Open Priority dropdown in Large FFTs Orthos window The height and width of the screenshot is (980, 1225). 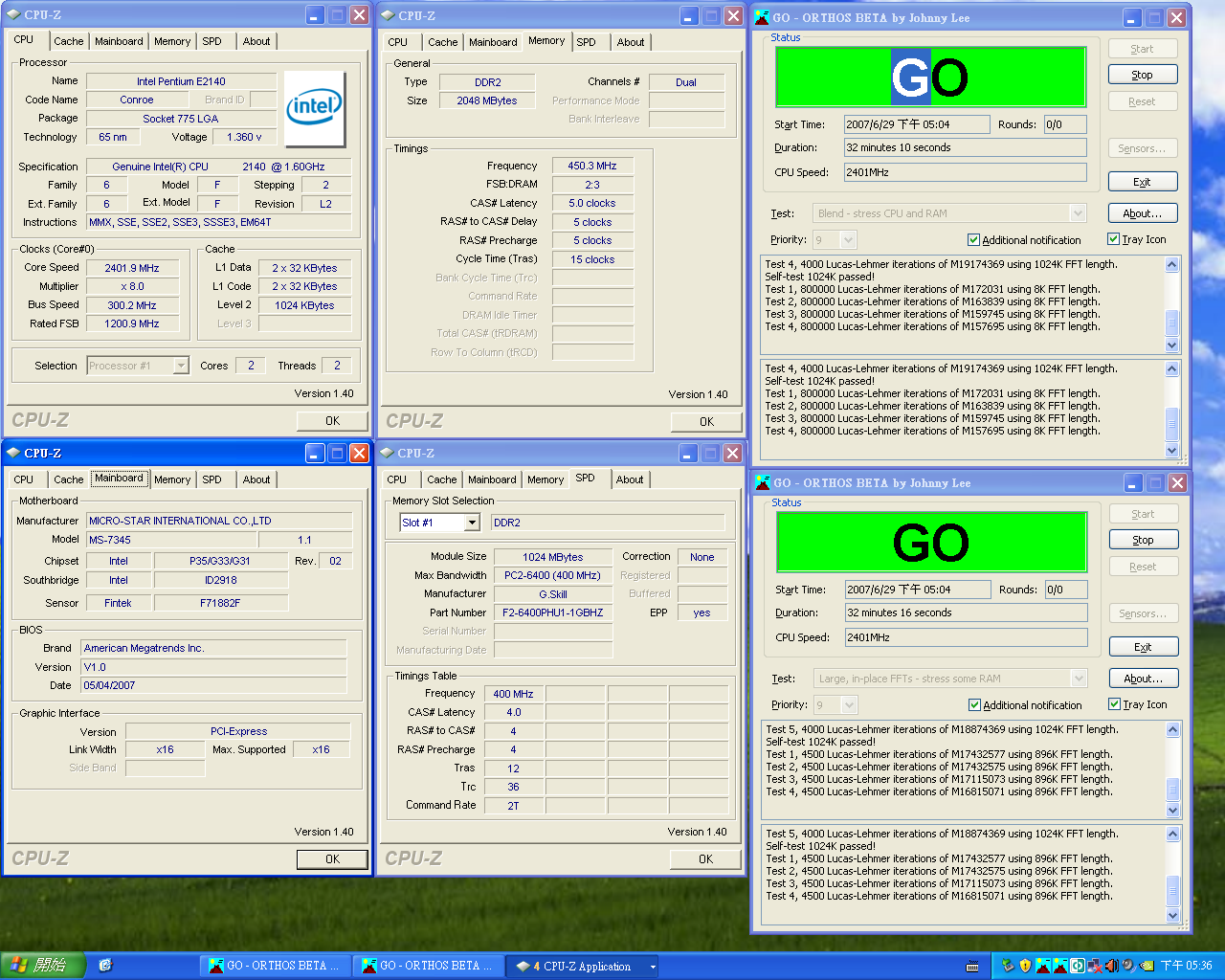(849, 705)
